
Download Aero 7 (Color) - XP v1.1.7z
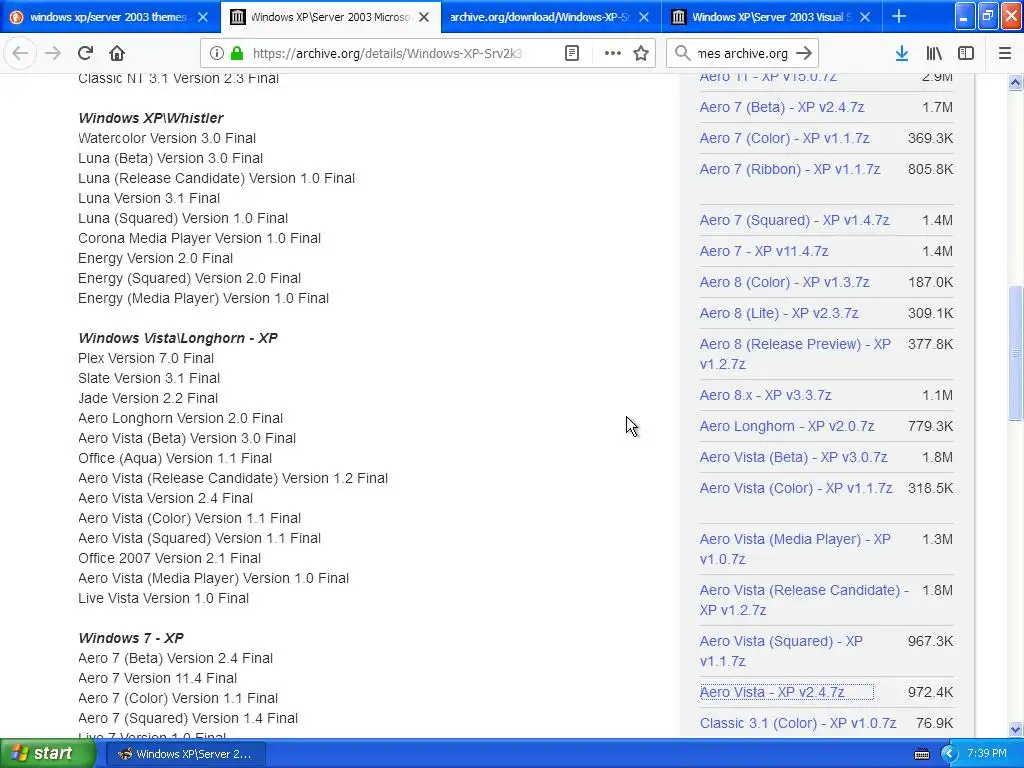(784, 138)
